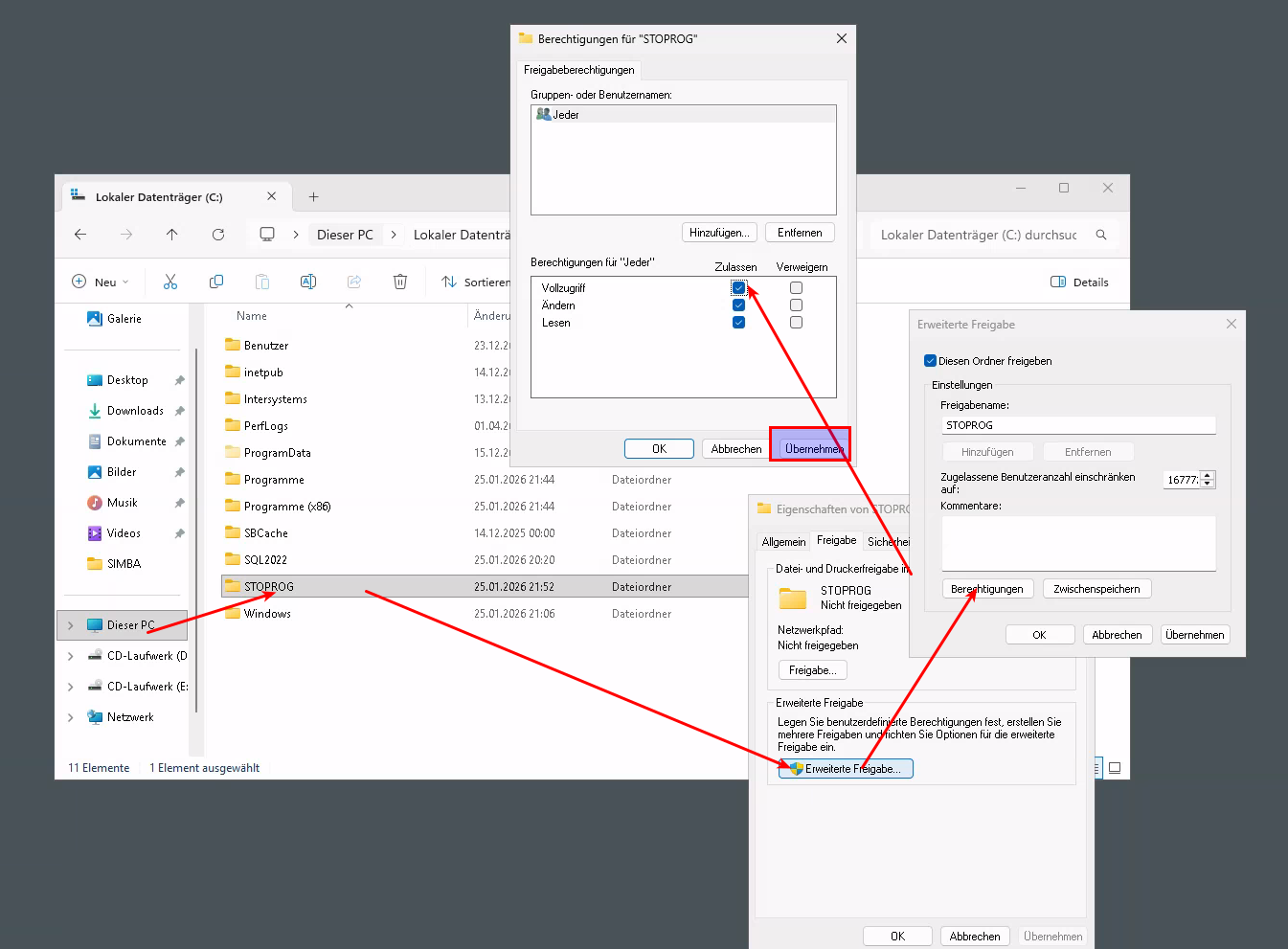This screenshot has height=949, width=1288.
Task: Click the Freigabename text field
Action: click(x=1077, y=425)
